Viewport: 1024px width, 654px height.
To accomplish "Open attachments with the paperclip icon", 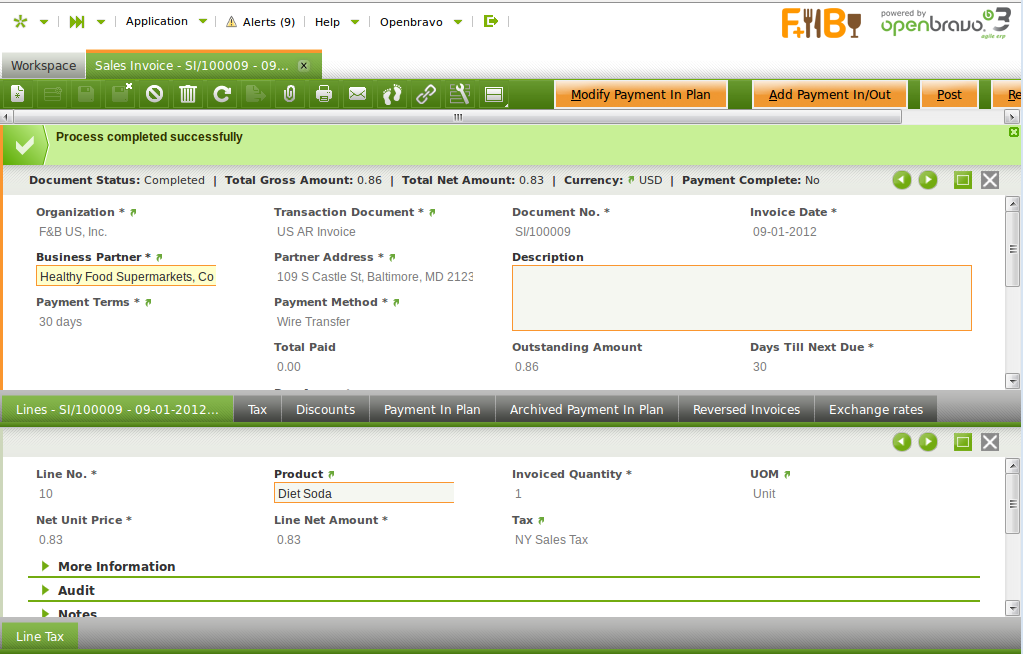I will point(290,94).
